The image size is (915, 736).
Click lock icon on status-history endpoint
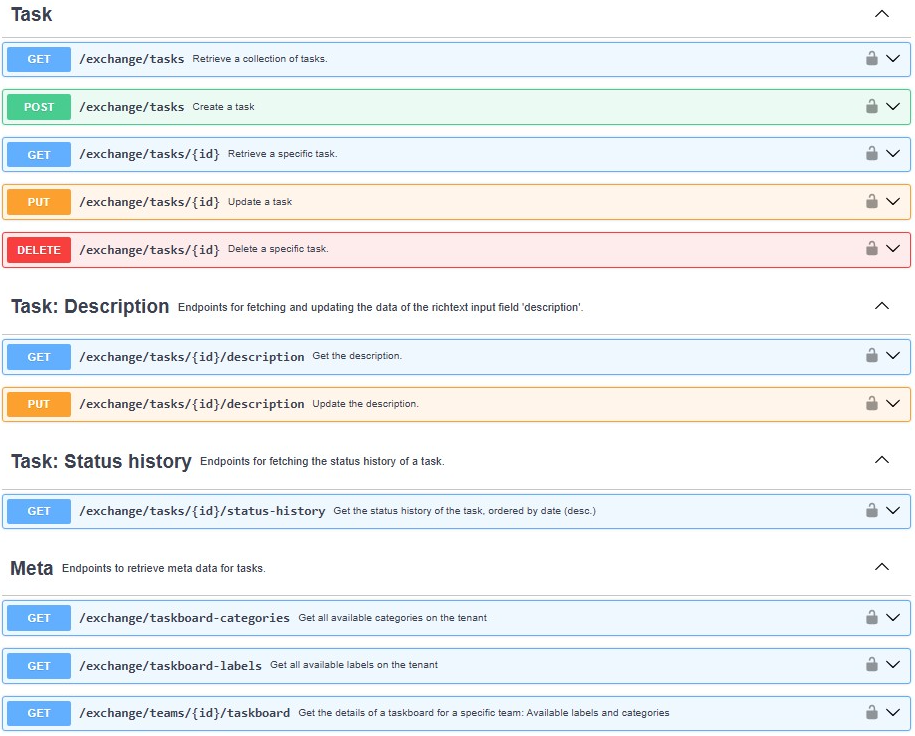pyautogui.click(x=871, y=510)
